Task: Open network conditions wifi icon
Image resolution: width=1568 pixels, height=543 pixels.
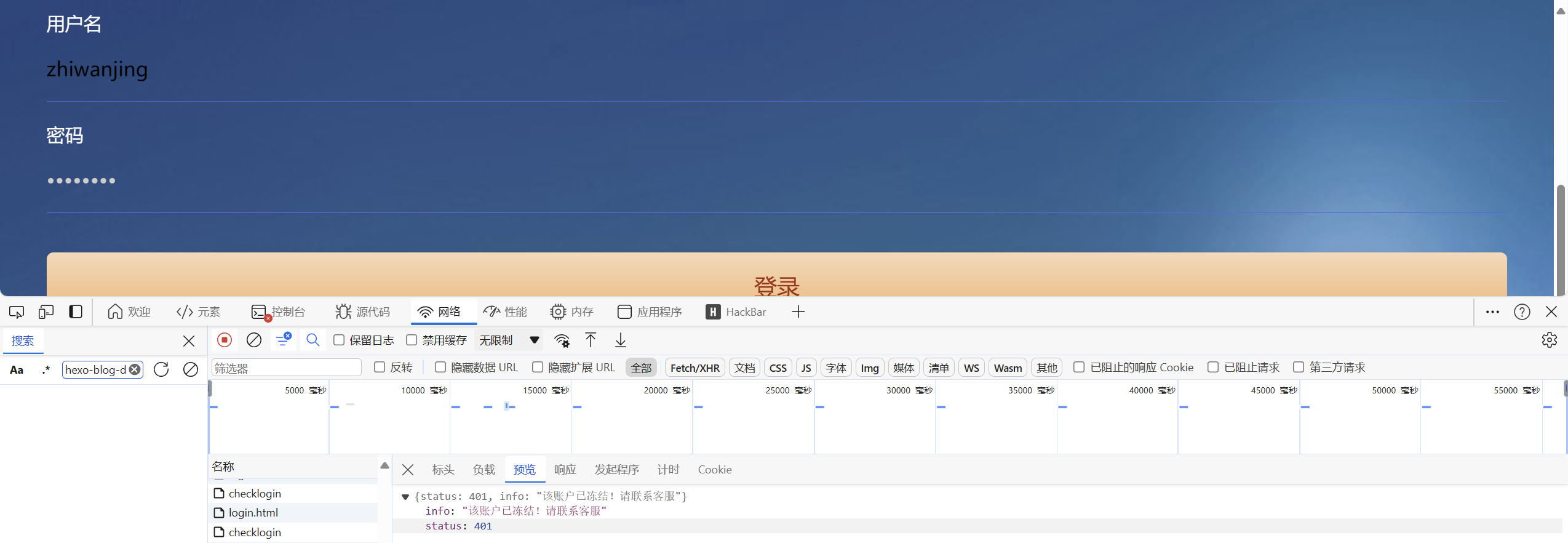Action: [x=562, y=340]
